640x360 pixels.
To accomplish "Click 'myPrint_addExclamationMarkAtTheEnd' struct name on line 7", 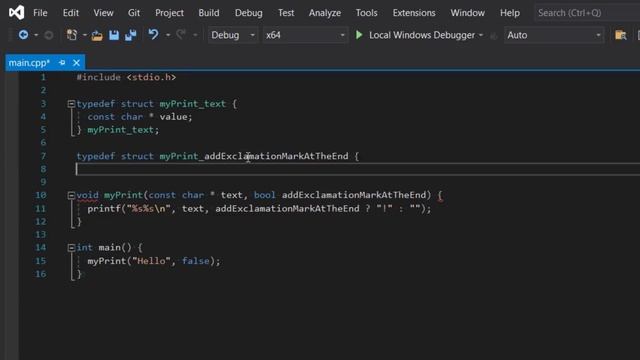I will point(254,156).
